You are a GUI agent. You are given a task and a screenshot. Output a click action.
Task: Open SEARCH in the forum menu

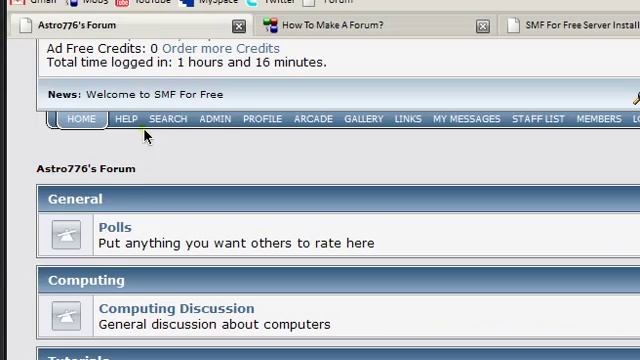click(x=168, y=119)
